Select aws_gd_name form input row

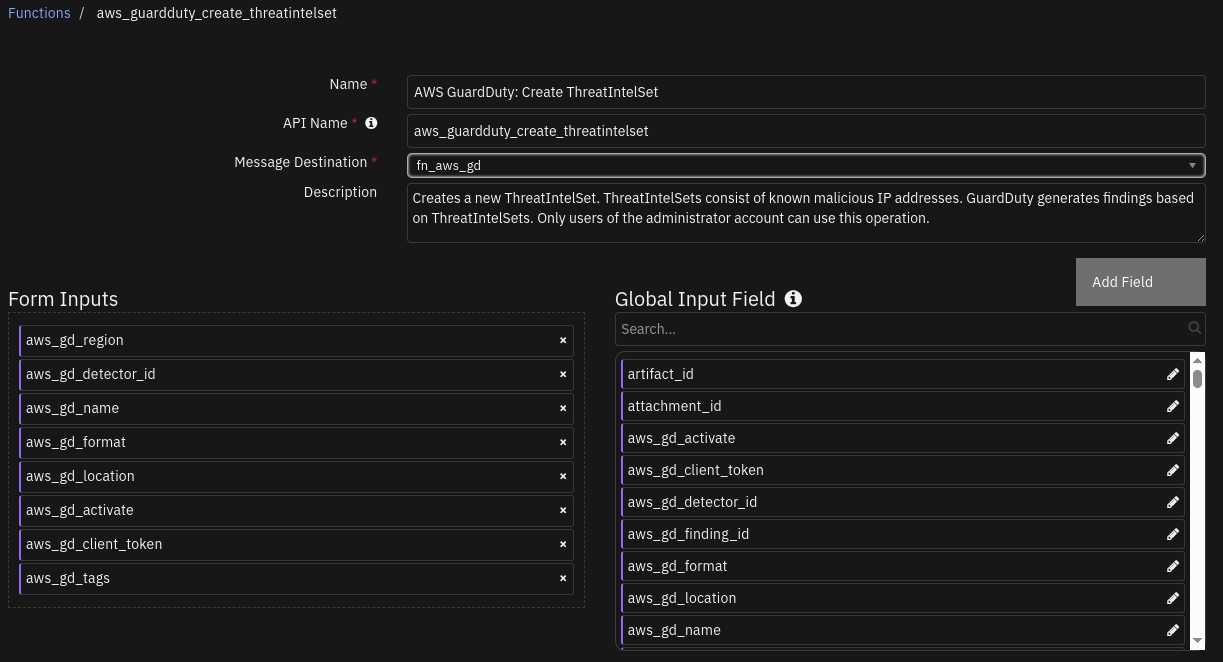click(296, 408)
